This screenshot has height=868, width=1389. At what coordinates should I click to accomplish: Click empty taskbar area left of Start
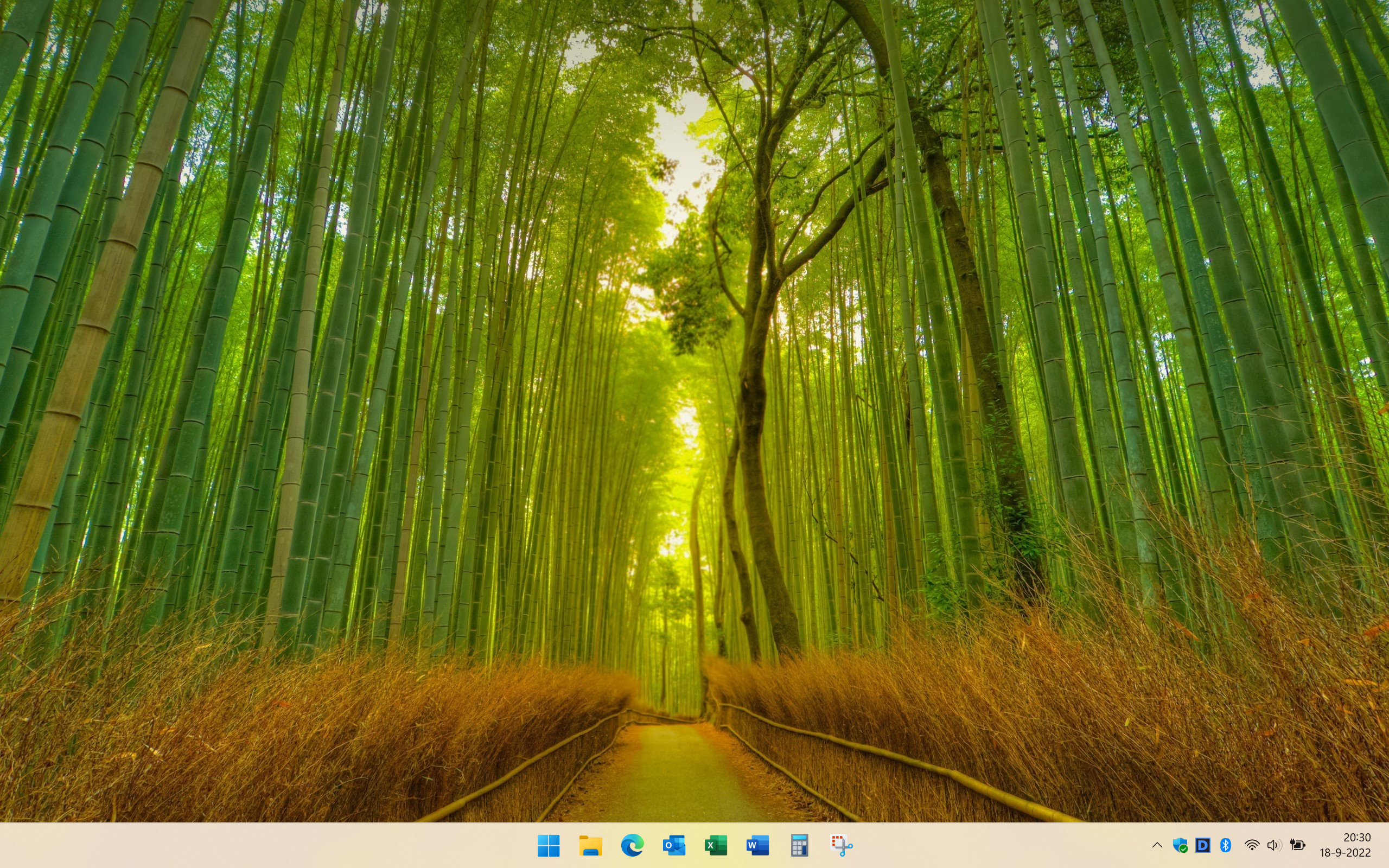pos(258,845)
